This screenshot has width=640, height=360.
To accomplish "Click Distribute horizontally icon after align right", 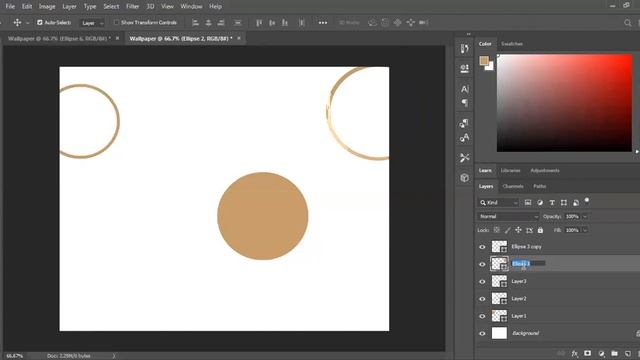I will [238, 23].
